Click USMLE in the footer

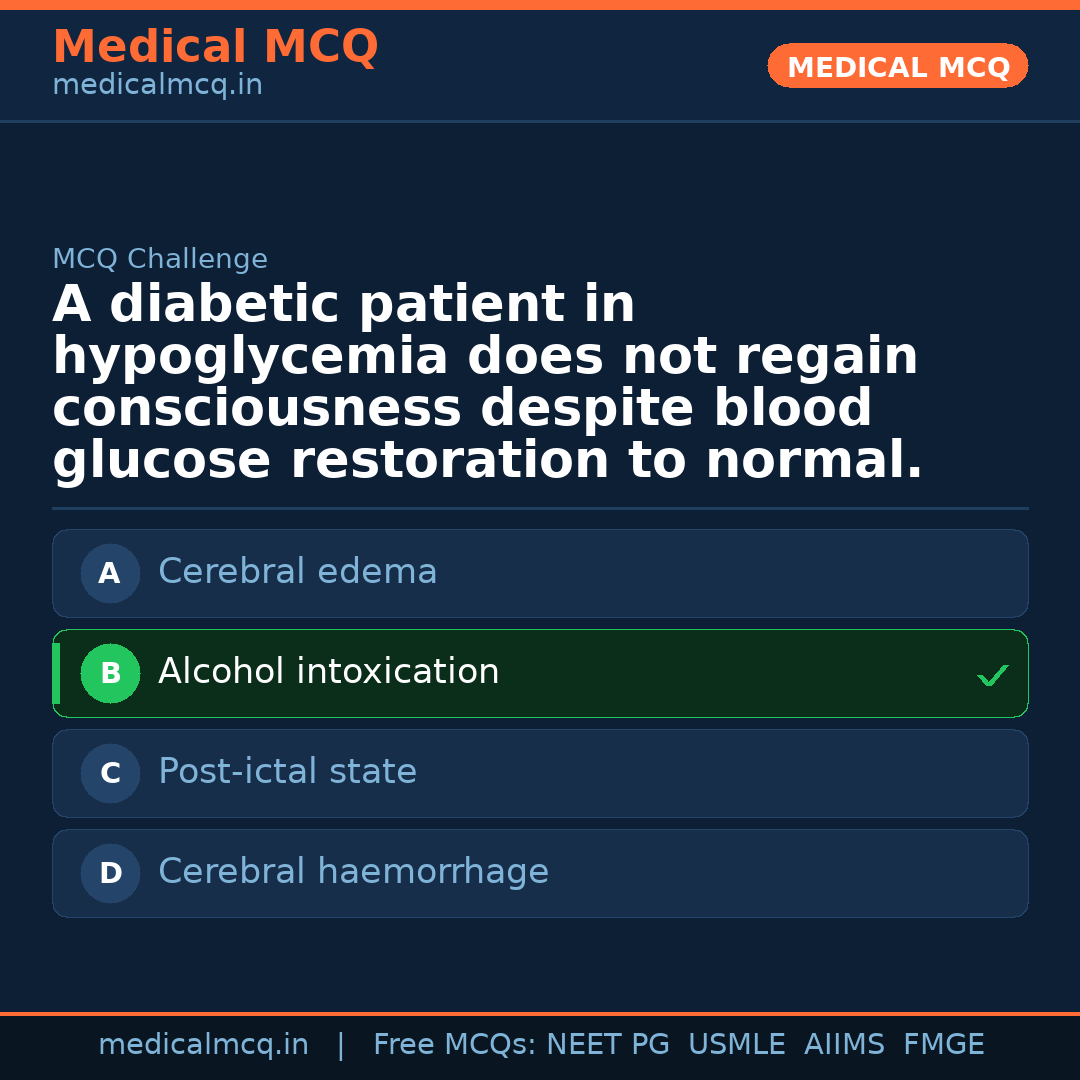pyautogui.click(x=737, y=1045)
